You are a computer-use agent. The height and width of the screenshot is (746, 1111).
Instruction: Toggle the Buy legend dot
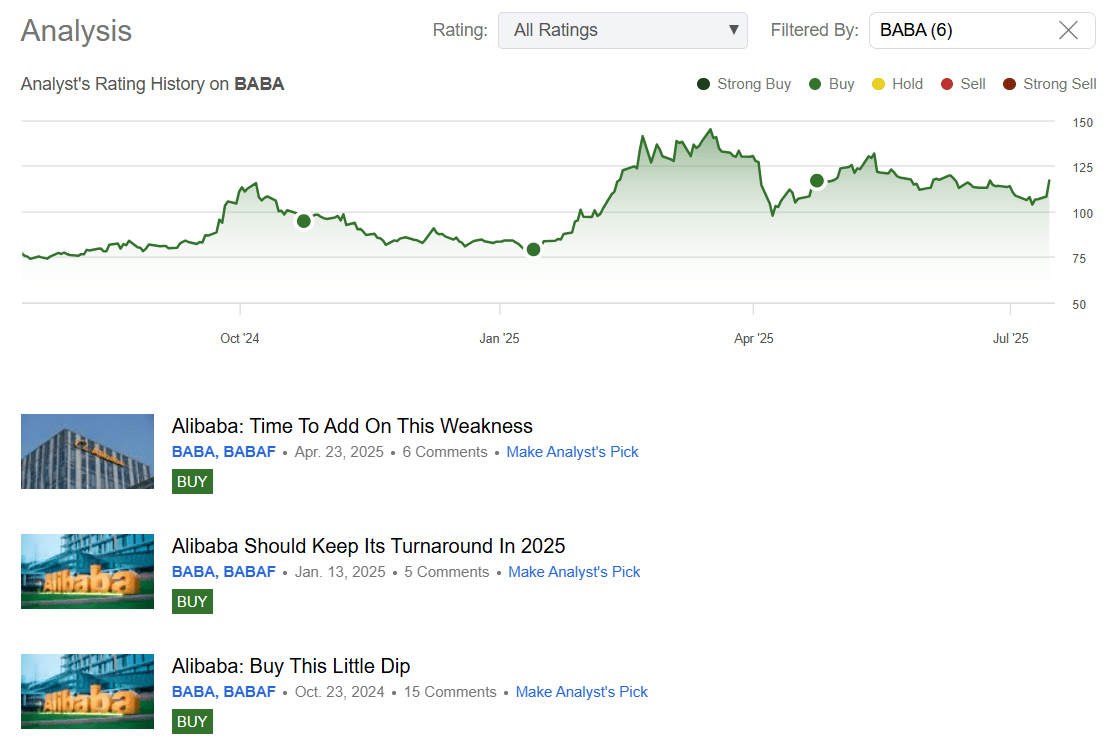(x=816, y=84)
